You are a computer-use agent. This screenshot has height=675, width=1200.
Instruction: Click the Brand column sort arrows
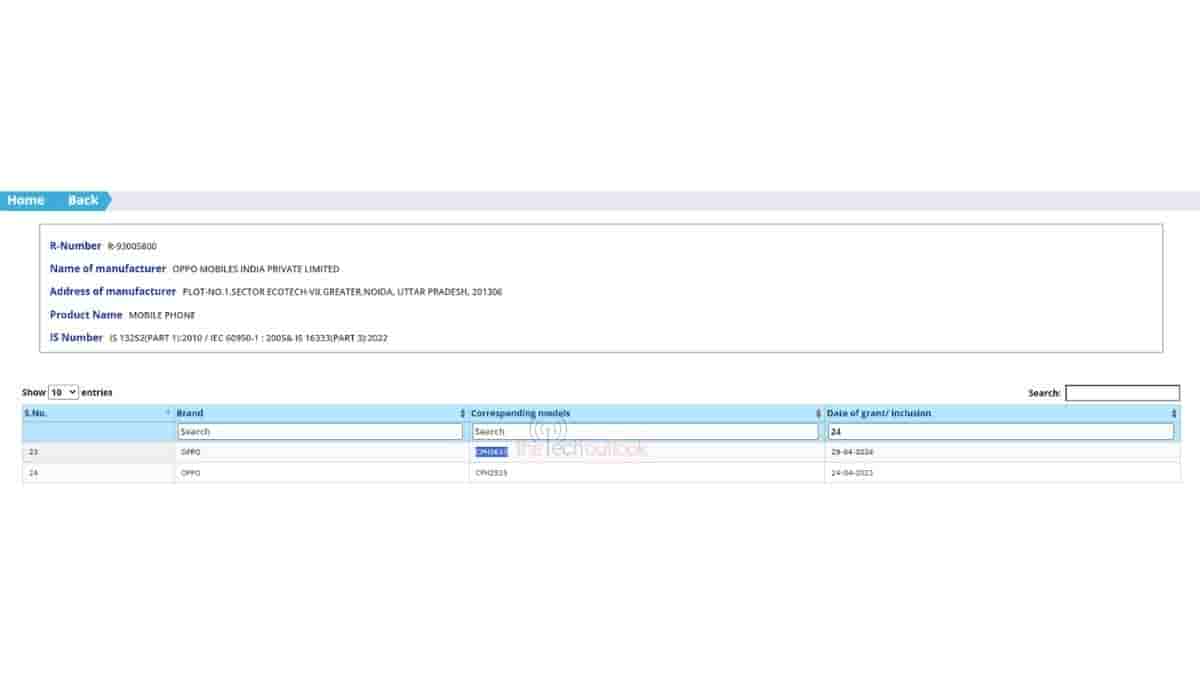tap(462, 413)
